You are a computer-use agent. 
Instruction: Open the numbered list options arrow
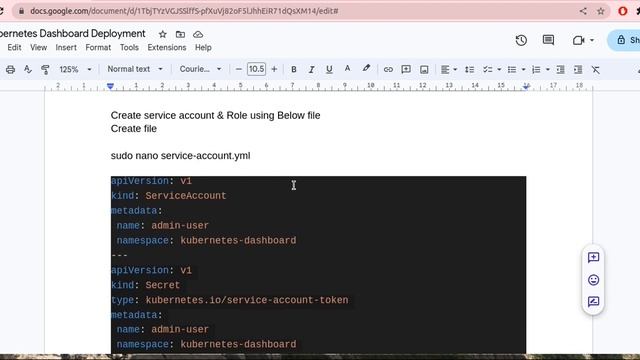tap(548, 69)
